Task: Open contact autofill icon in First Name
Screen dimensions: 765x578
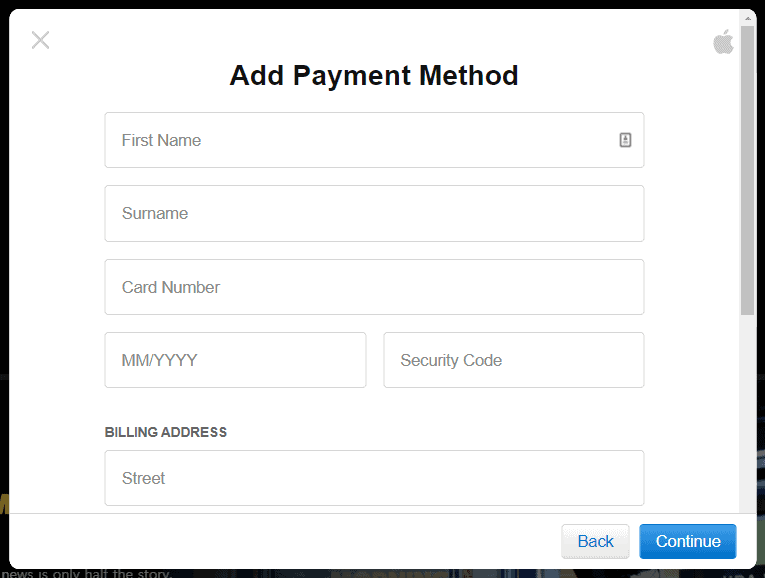Action: [x=625, y=140]
